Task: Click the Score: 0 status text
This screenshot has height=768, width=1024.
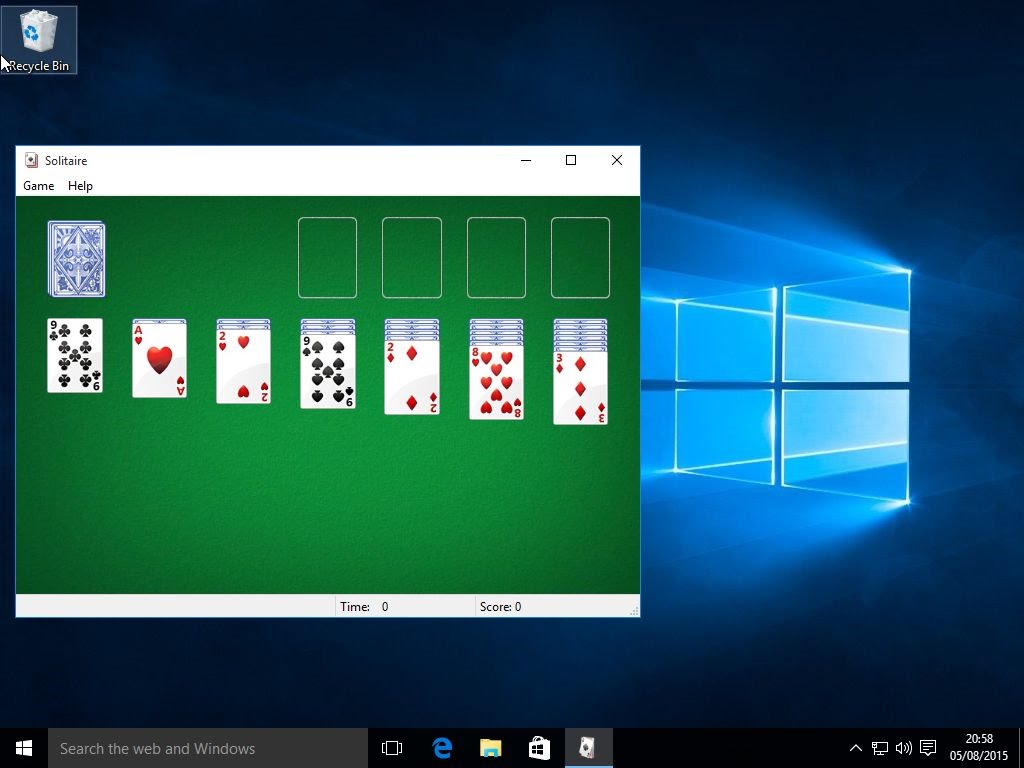Action: tap(500, 607)
